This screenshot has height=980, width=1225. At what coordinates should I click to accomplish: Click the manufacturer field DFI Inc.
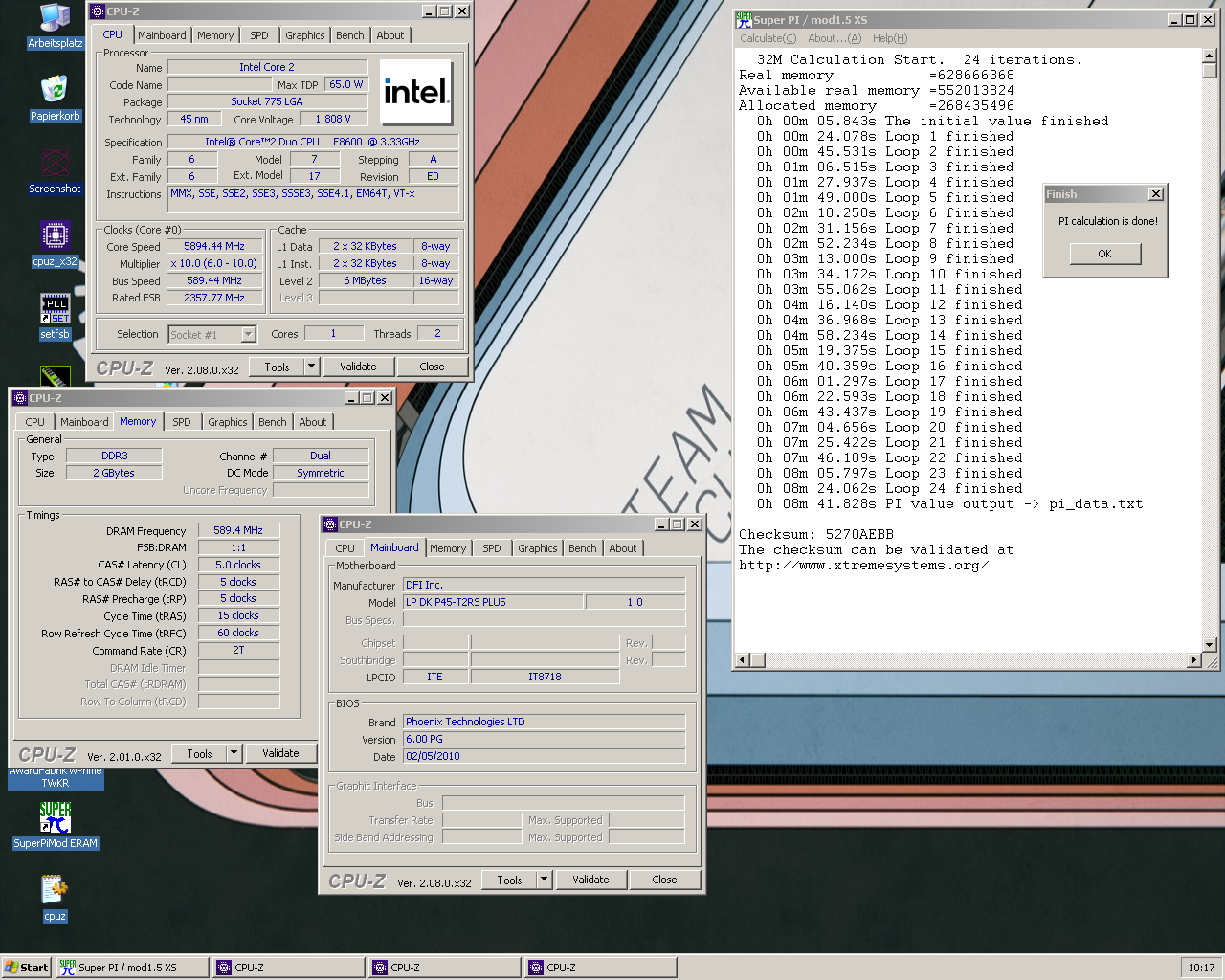pyautogui.click(x=544, y=585)
